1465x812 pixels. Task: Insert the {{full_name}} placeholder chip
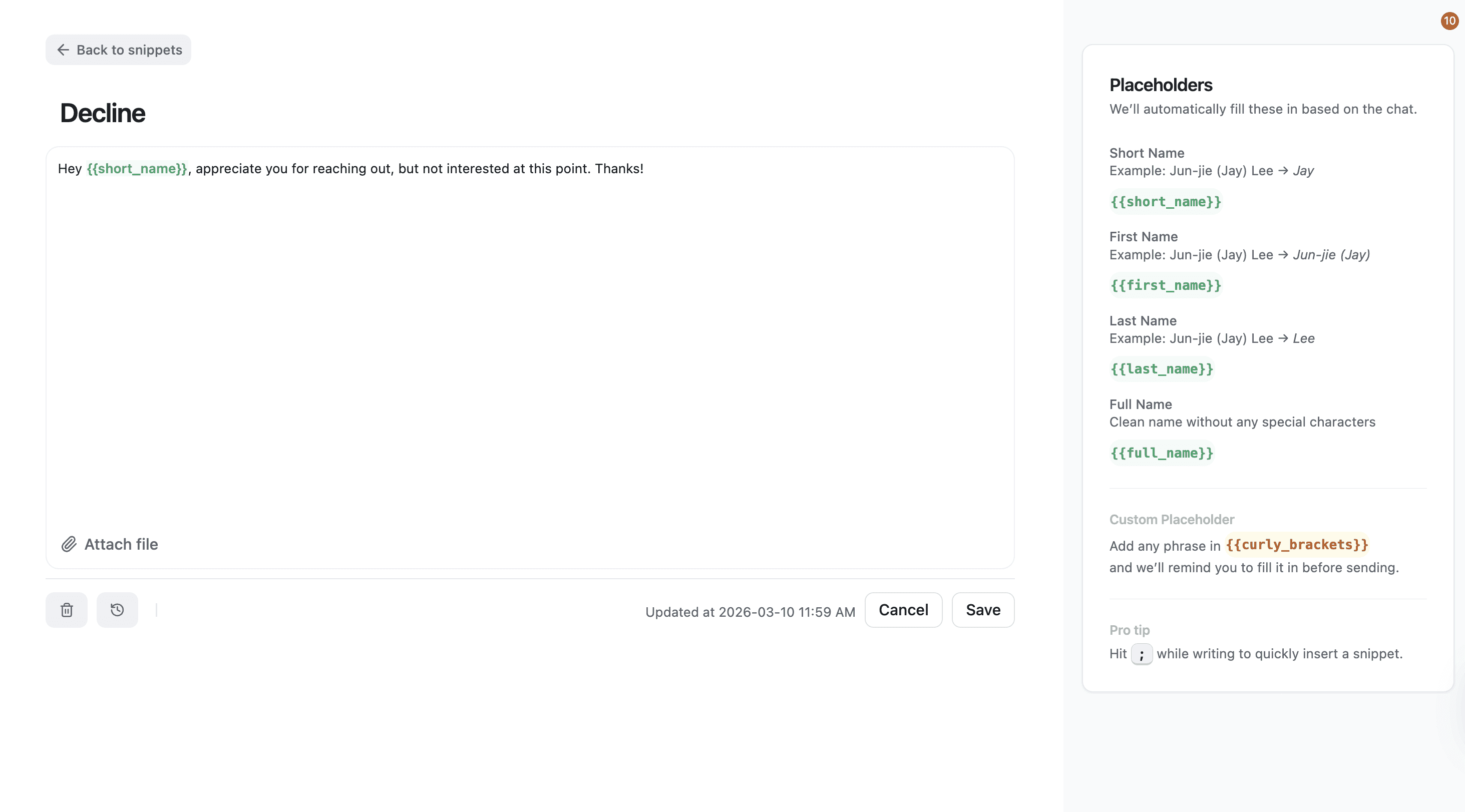point(1162,453)
